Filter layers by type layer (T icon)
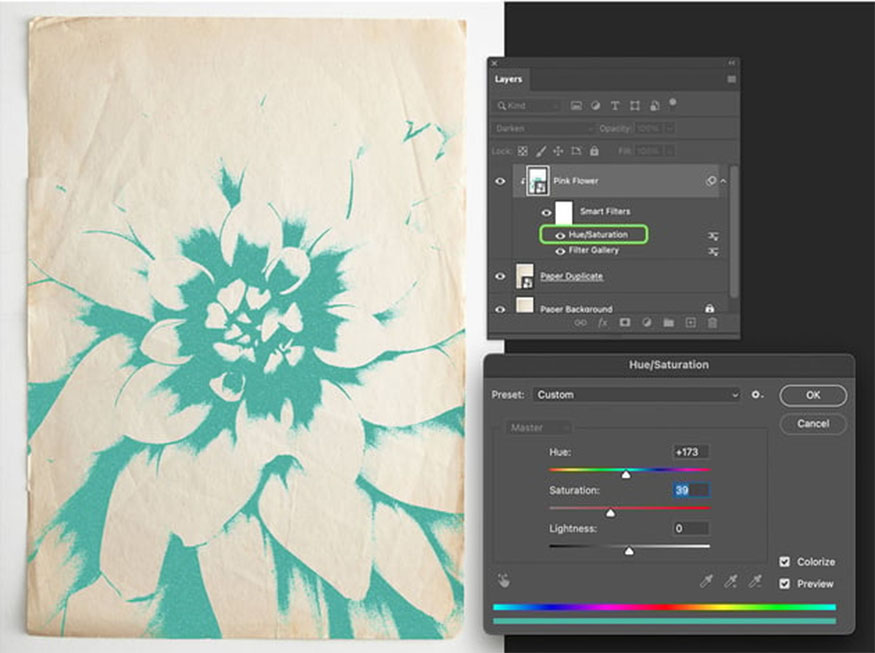875x653 pixels. pyautogui.click(x=615, y=105)
